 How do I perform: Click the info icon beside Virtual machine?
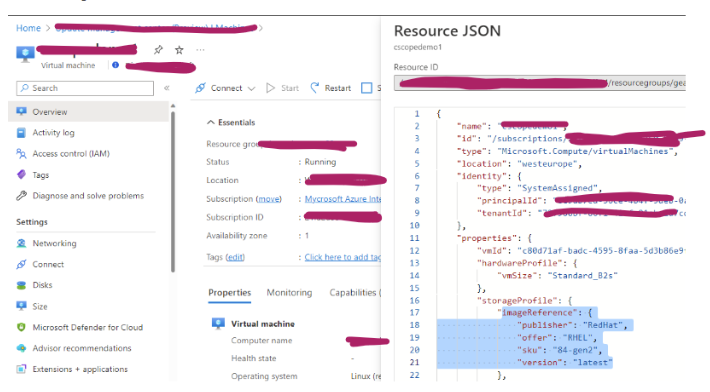115,65
